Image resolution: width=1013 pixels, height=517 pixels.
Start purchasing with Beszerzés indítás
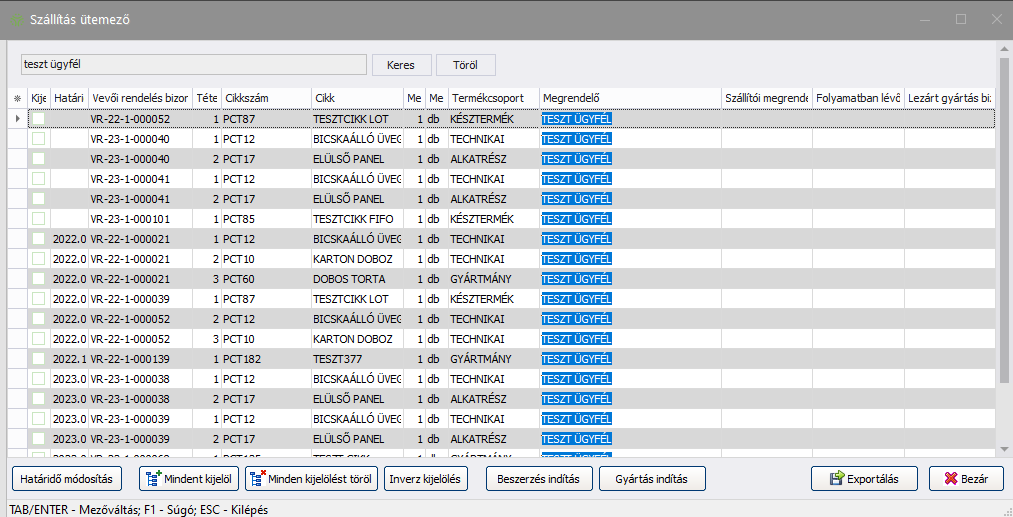(x=539, y=479)
